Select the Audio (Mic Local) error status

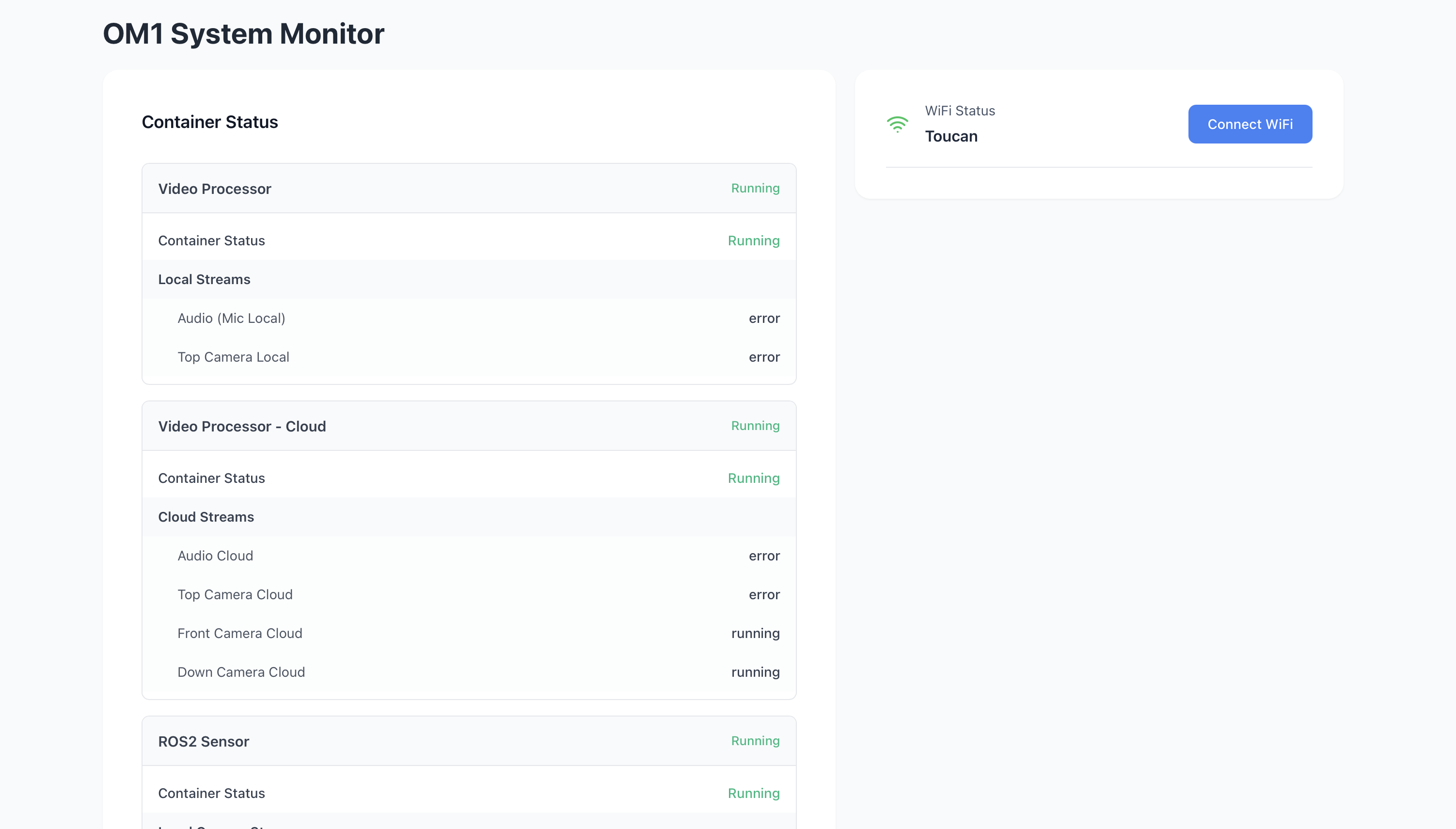[764, 319]
